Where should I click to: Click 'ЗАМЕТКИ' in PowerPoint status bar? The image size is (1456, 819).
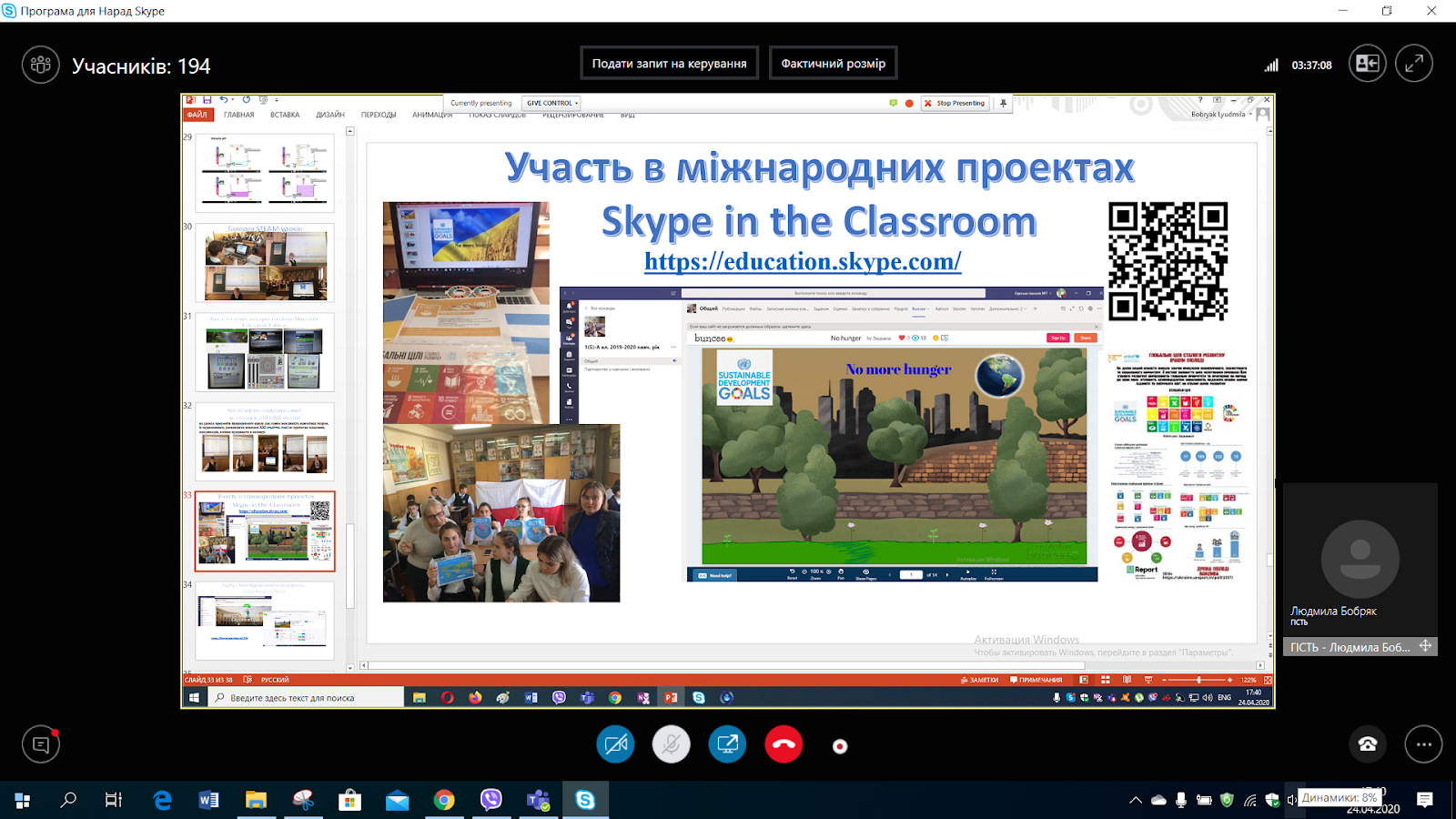coord(979,680)
